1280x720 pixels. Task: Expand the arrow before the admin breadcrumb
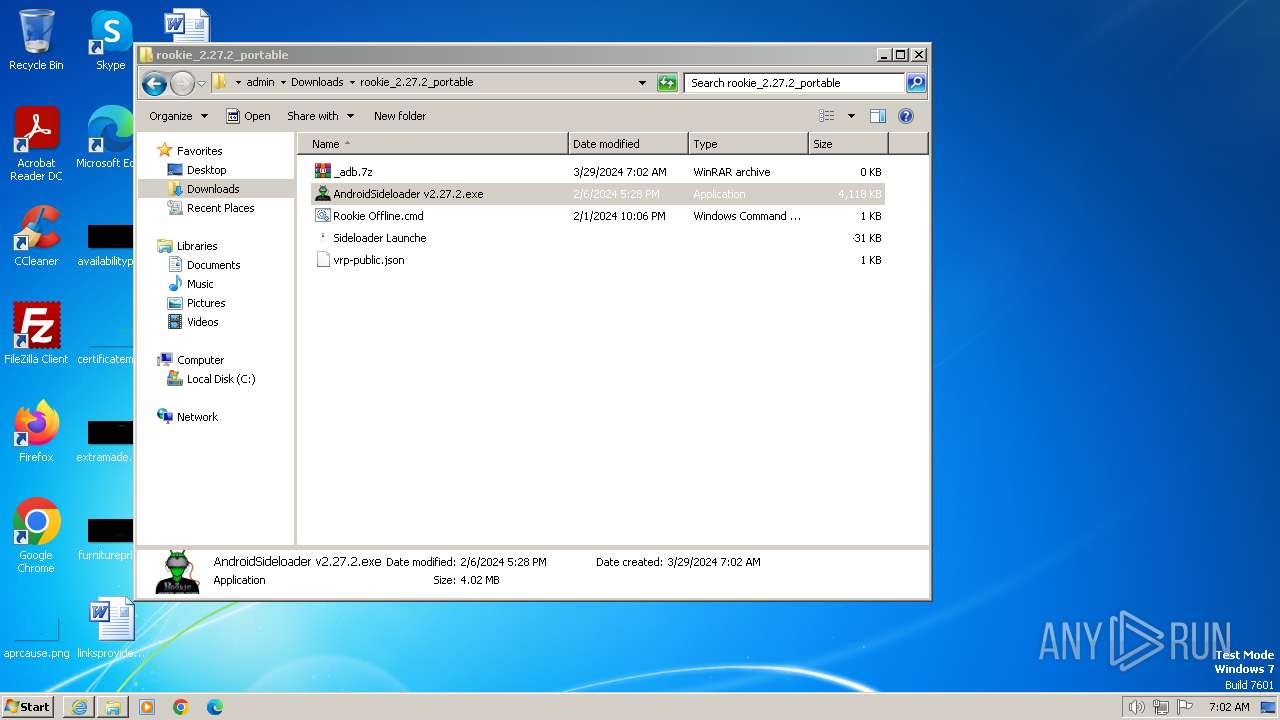pyautogui.click(x=238, y=83)
